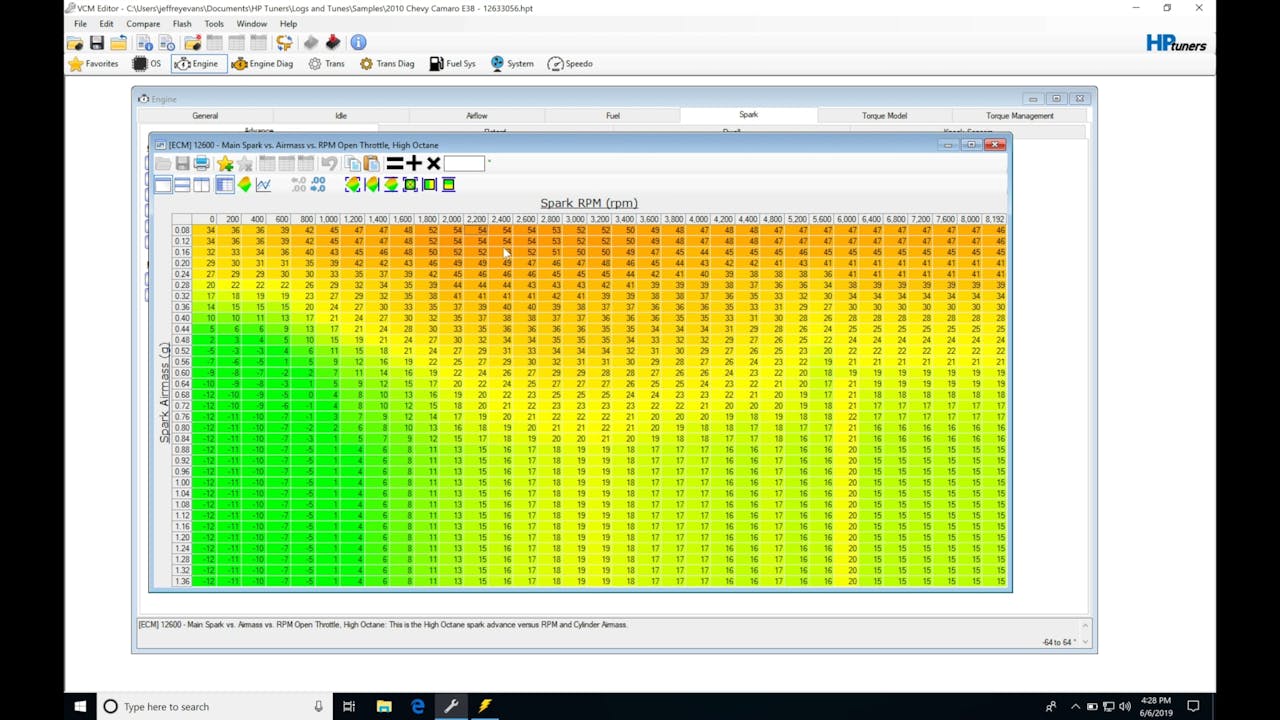Show the 3D surface chart view
This screenshot has height=720, width=1280.
pos(244,185)
